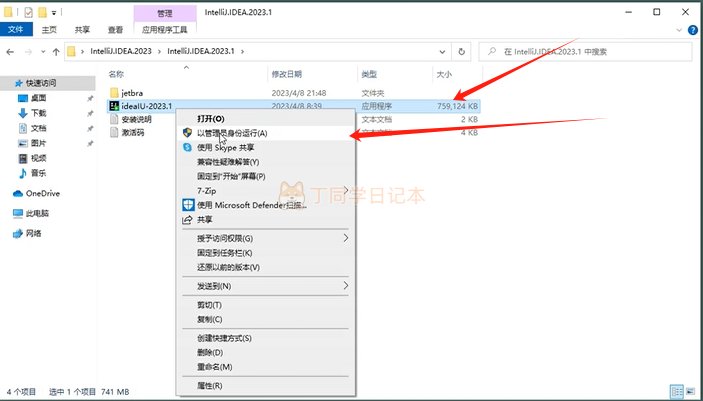Image resolution: width=703 pixels, height=401 pixels.
Task: Choose 重命名(M) in the context menu
Action: [265, 367]
